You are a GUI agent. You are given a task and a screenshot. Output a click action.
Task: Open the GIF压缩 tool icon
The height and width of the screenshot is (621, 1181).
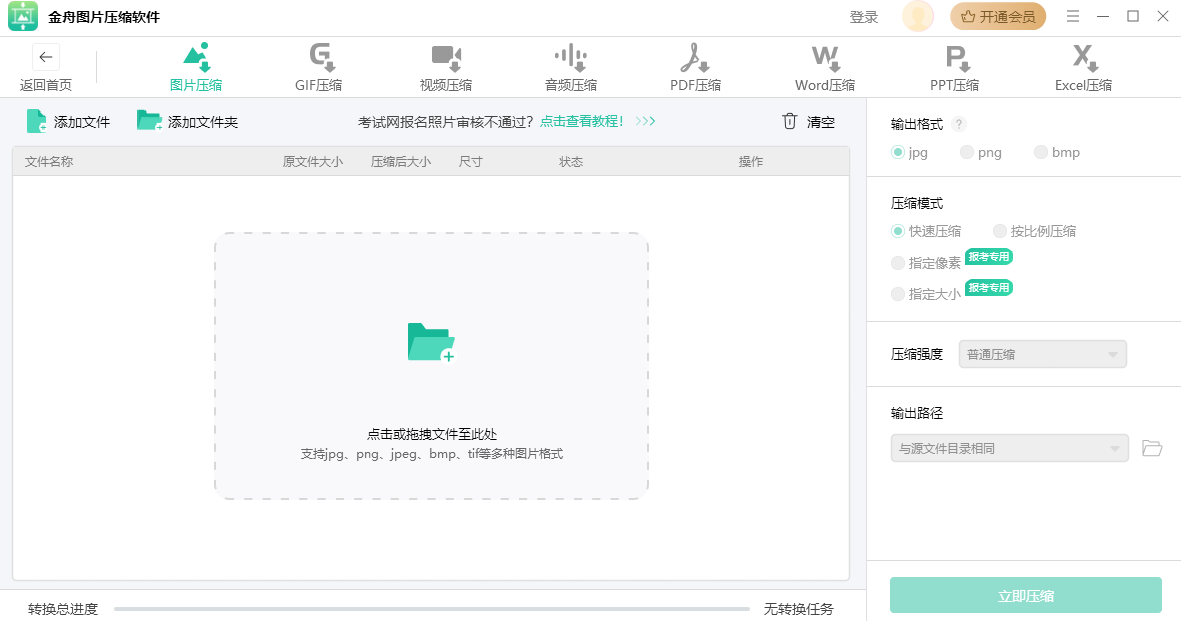pos(319,57)
